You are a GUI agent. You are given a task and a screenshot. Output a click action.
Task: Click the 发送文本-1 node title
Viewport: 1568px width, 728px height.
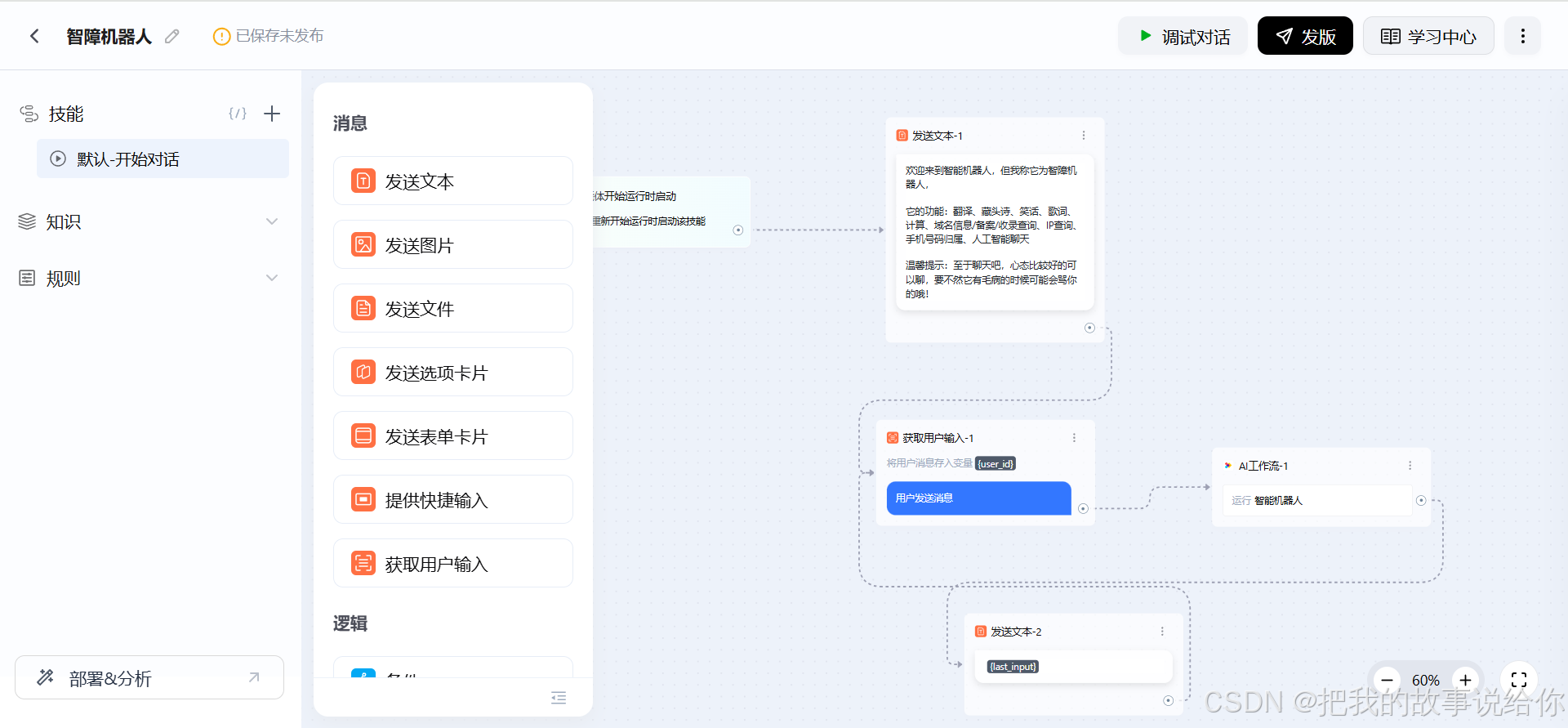[x=938, y=136]
